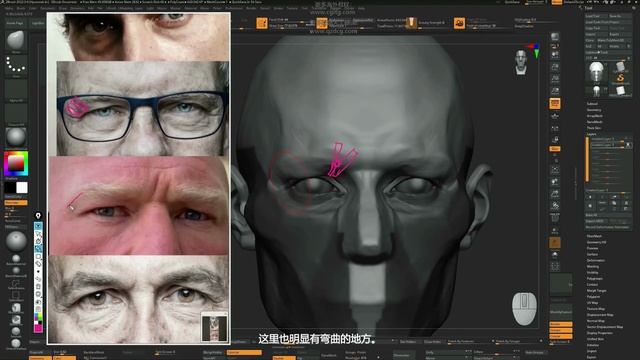
Task: Toggle the orange Persp perspective button
Action: pyautogui.click(x=555, y=104)
